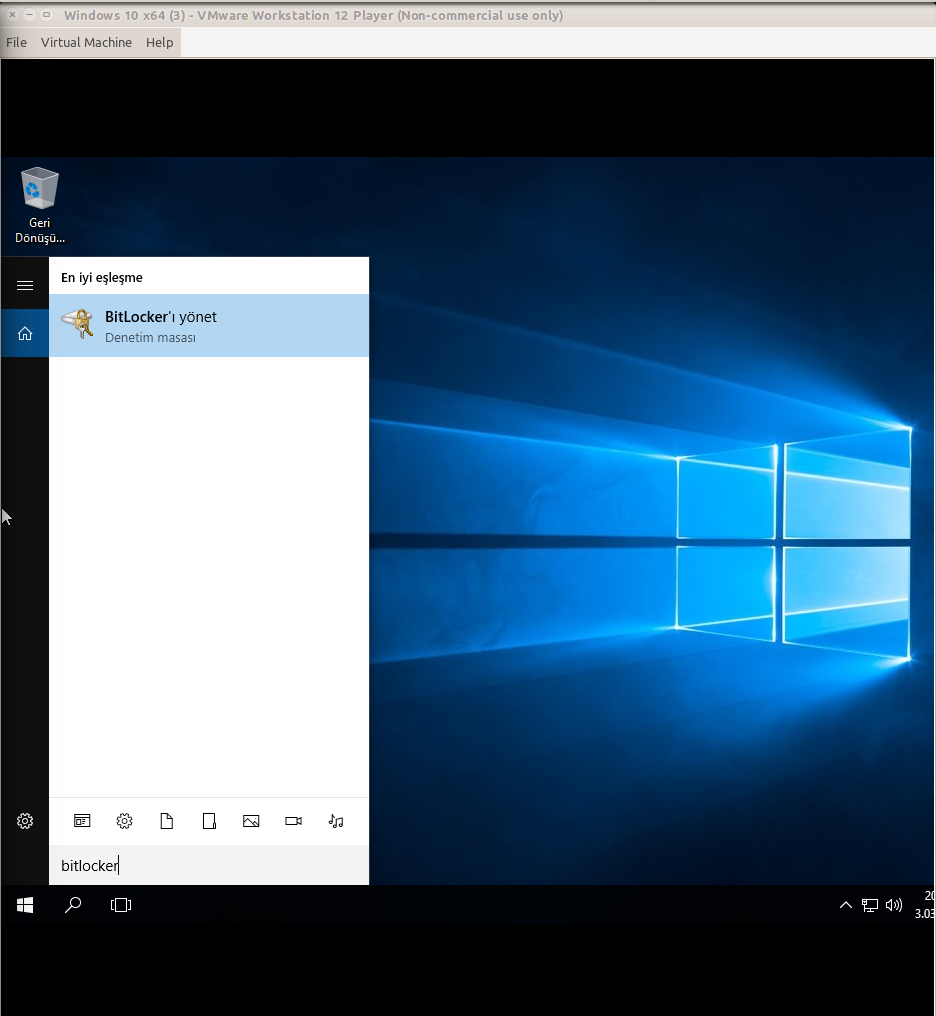Filter search results by Settings
Image resolution: width=936 pixels, height=1016 pixels.
point(124,821)
